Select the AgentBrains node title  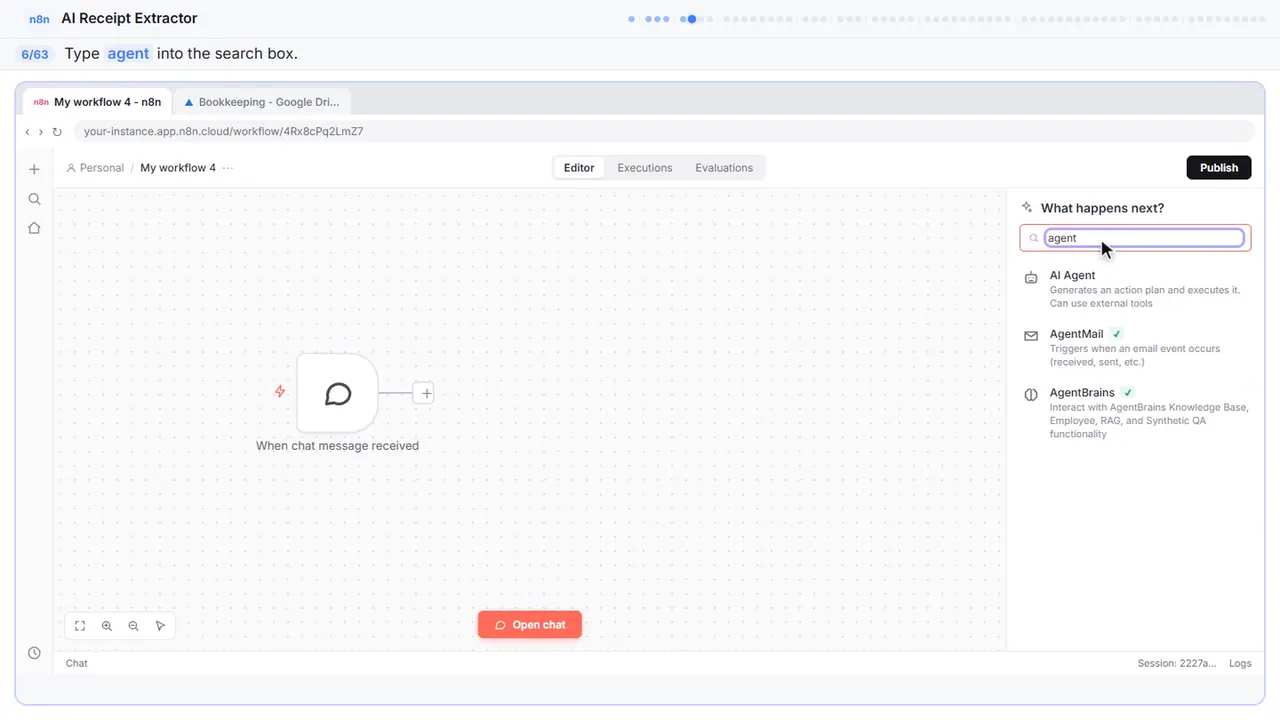(x=1082, y=393)
